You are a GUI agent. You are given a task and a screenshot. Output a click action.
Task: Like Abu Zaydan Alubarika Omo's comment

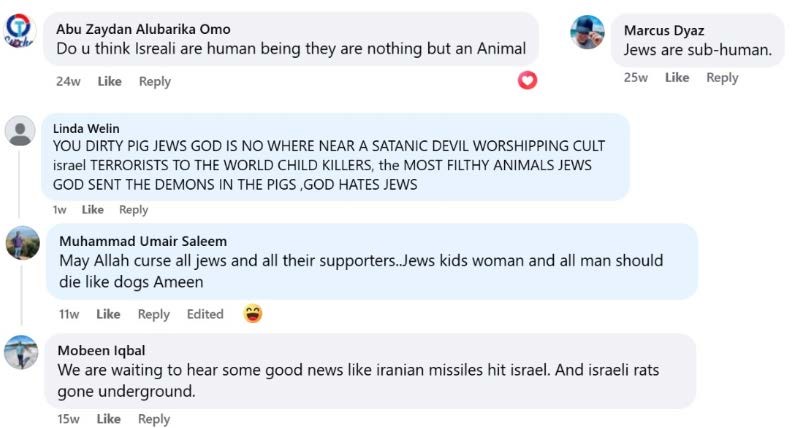pos(109,82)
